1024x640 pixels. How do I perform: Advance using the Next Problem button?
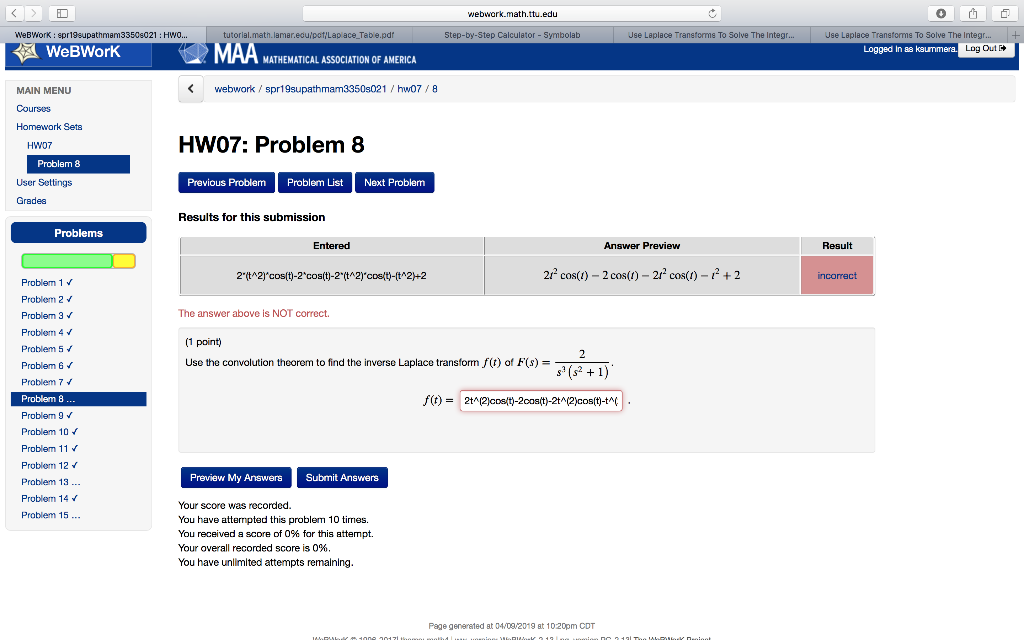tap(394, 182)
